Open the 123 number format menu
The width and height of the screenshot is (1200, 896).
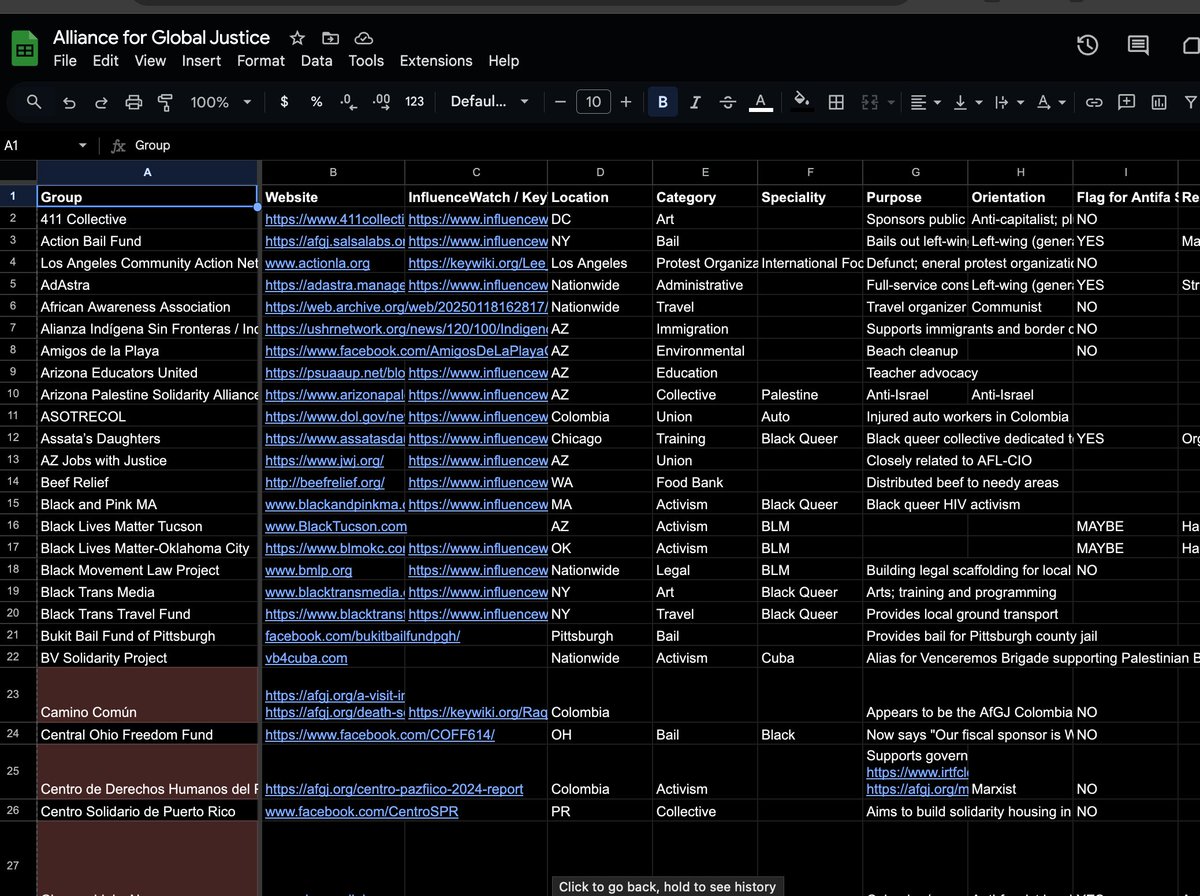tap(415, 102)
